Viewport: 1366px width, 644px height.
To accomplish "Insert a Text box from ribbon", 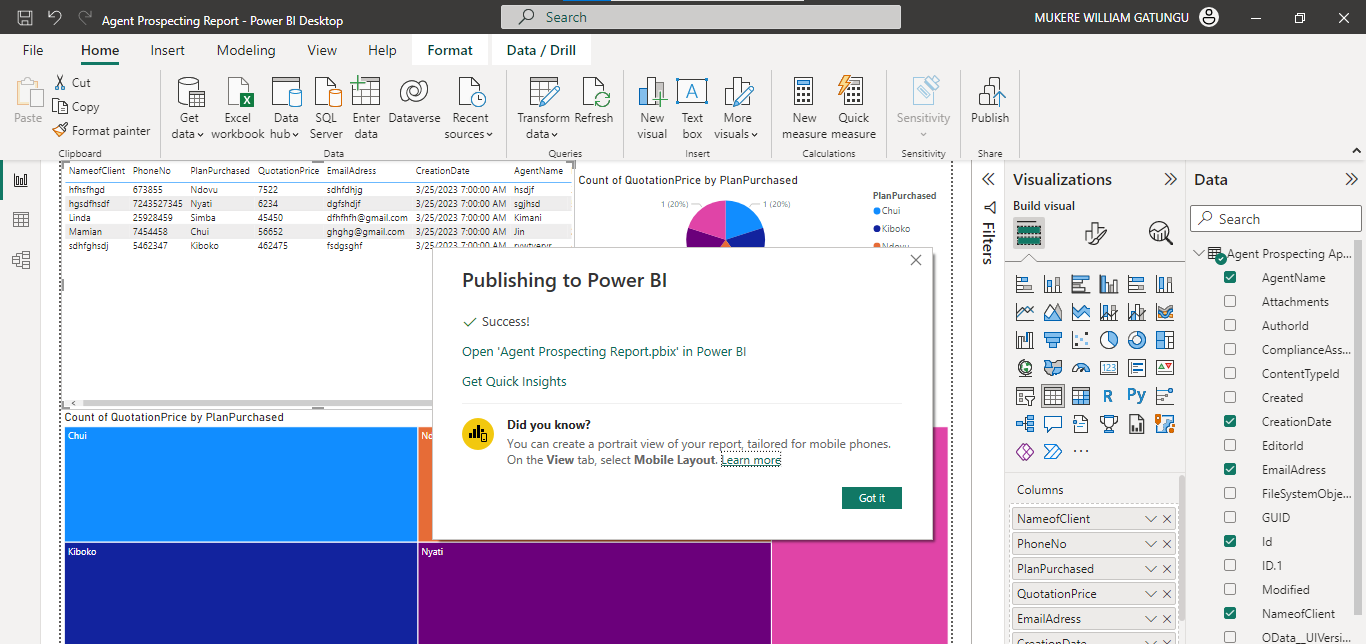I will [x=692, y=108].
